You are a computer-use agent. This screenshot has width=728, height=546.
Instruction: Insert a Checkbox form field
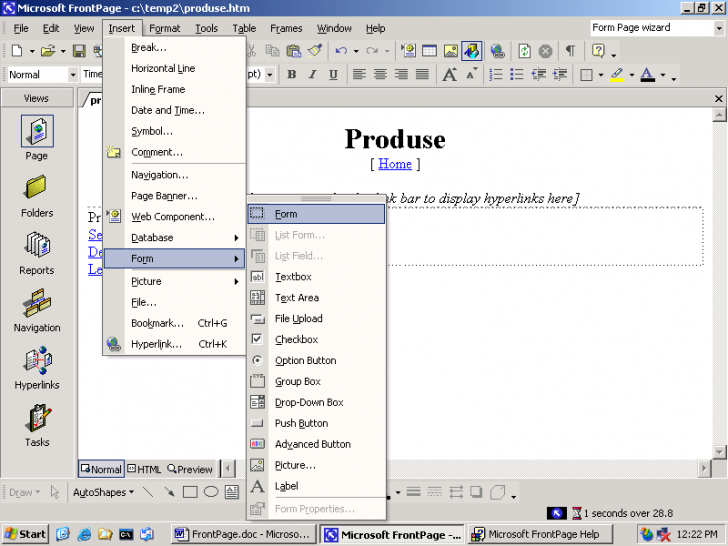click(x=296, y=340)
